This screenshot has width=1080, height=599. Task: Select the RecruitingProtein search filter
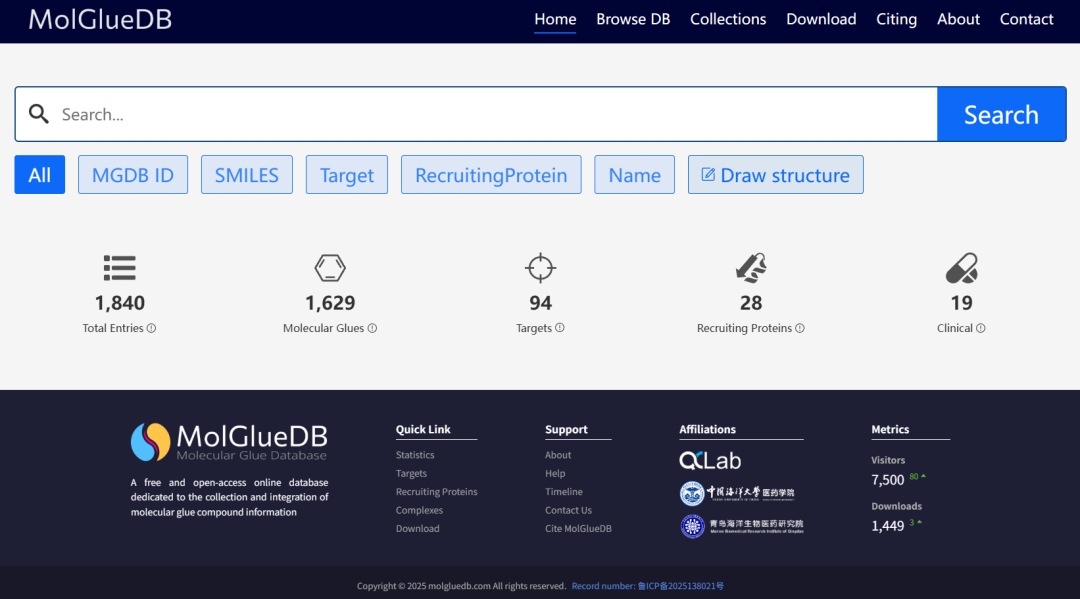click(491, 175)
